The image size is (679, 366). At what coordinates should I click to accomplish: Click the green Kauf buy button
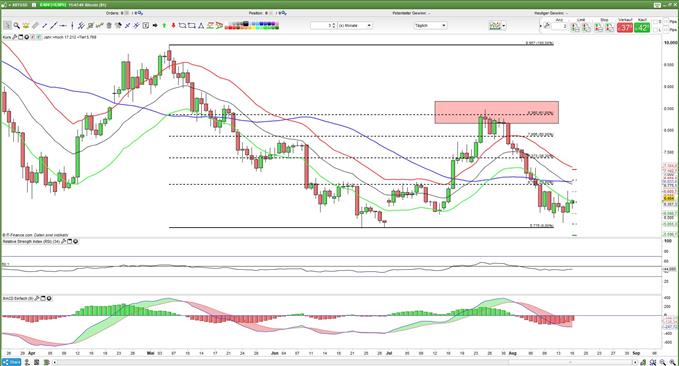pyautogui.click(x=642, y=28)
